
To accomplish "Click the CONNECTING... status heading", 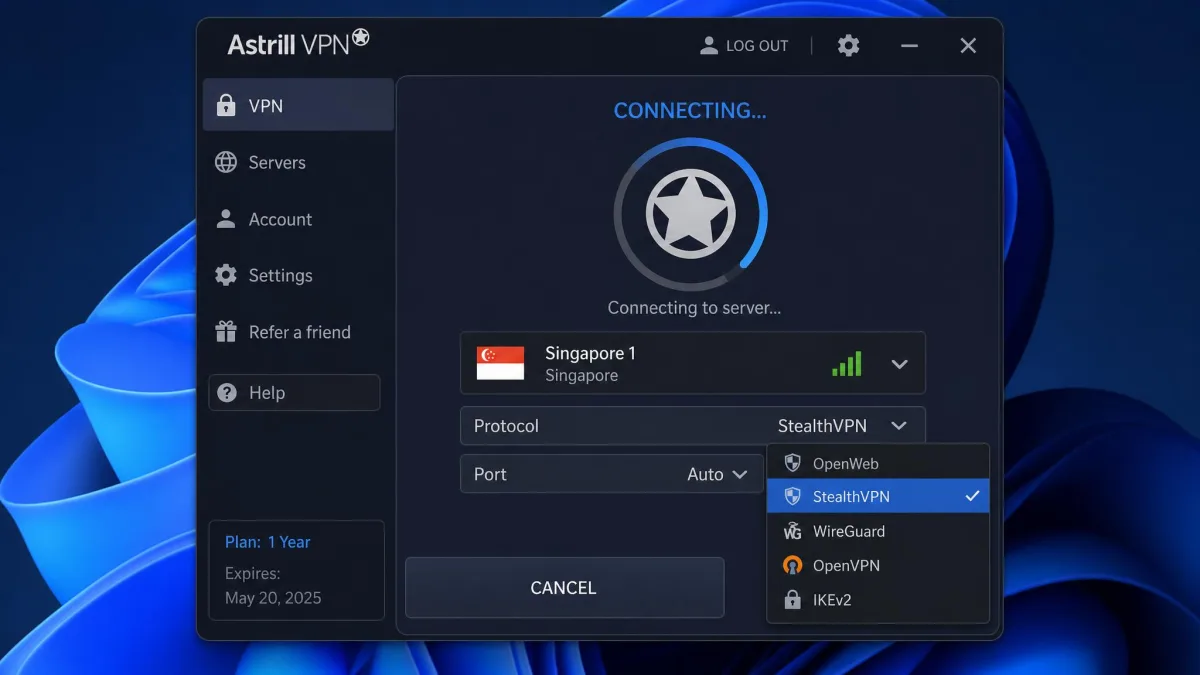I will point(690,111).
